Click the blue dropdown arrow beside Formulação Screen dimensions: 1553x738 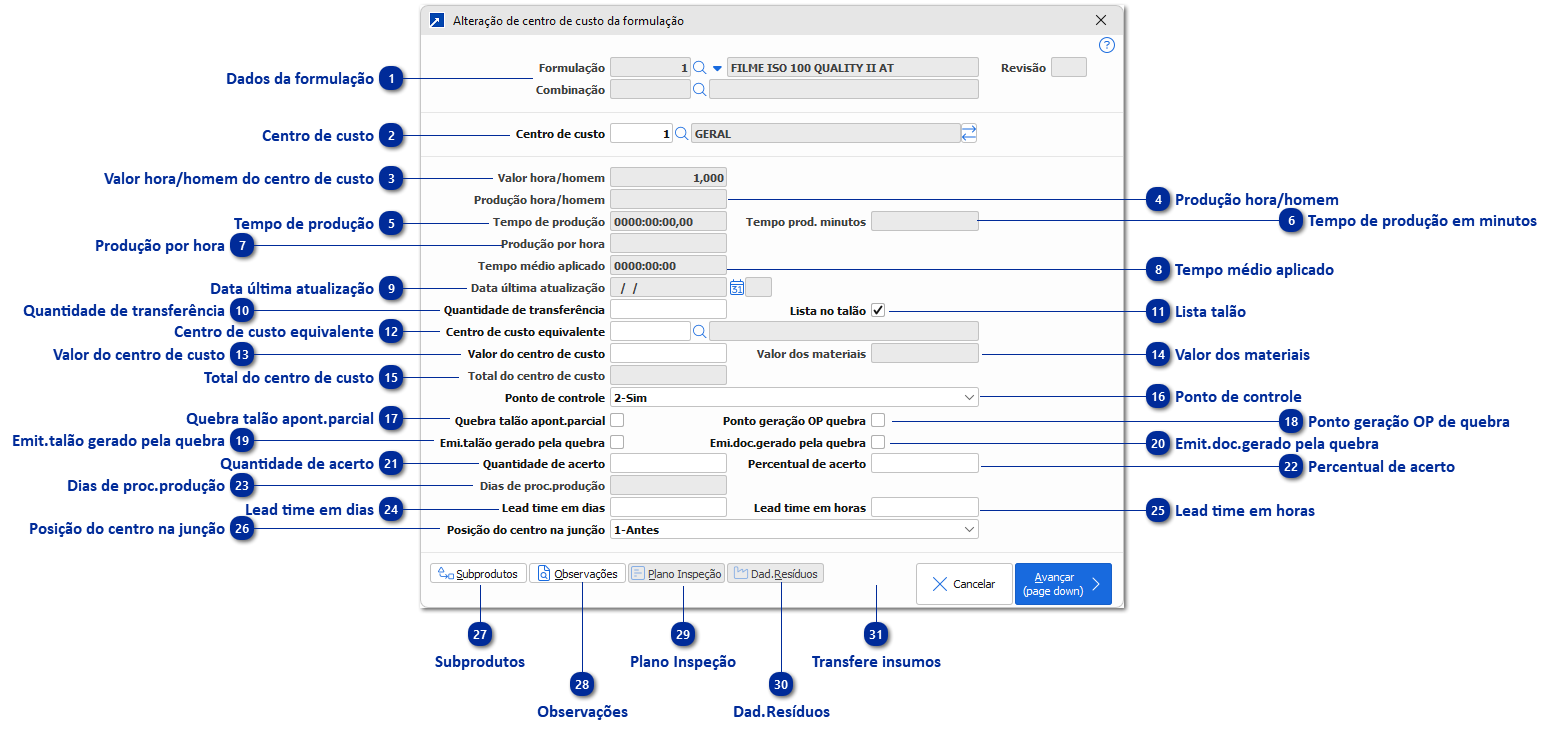[717, 69]
